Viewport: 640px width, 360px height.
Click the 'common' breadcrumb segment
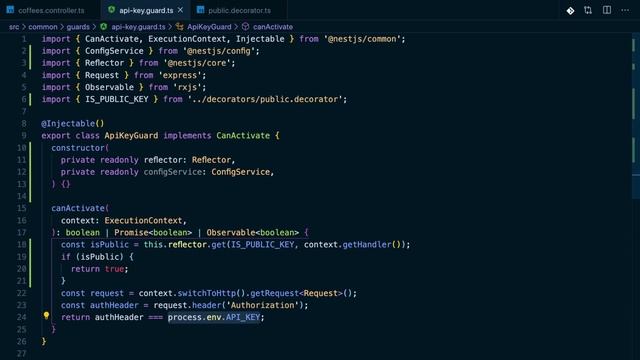click(43, 27)
